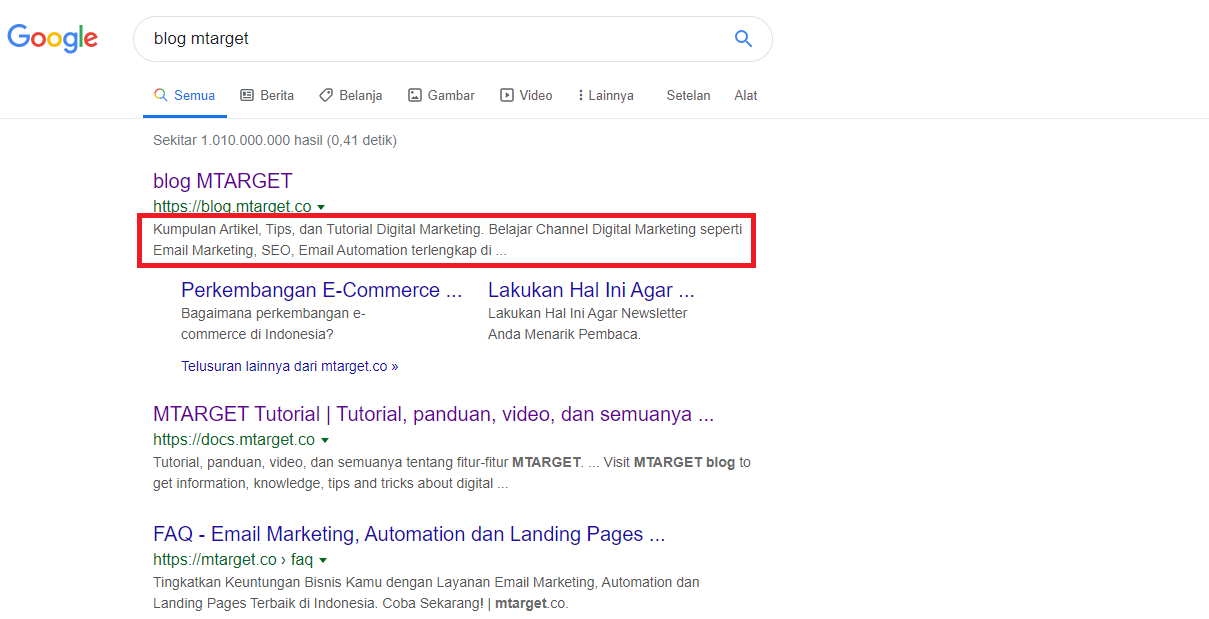Click the Lainnya three-dot icon
Image resolution: width=1209 pixels, height=619 pixels.
pyautogui.click(x=582, y=95)
